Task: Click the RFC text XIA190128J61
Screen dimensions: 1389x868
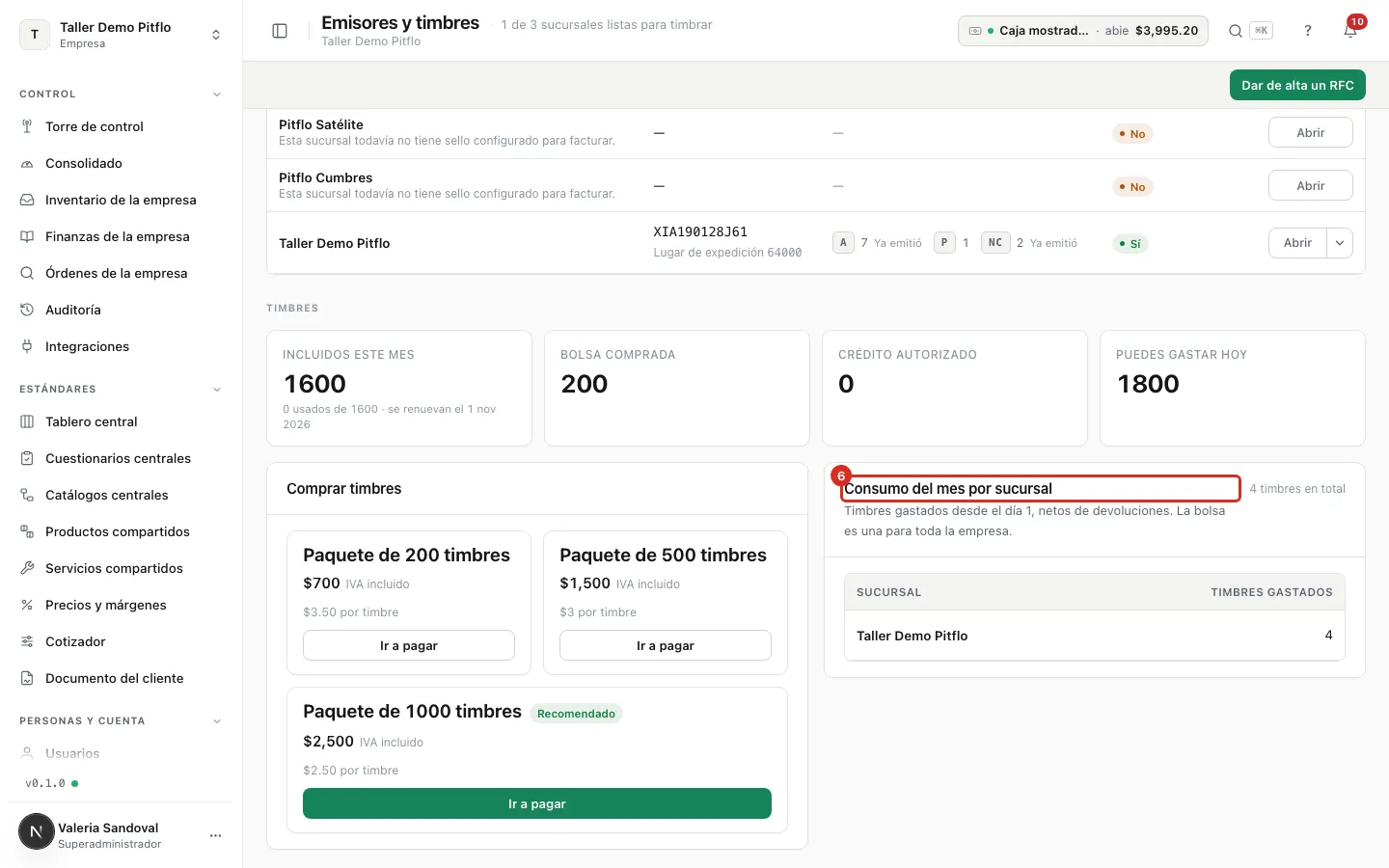Action: coord(700,231)
